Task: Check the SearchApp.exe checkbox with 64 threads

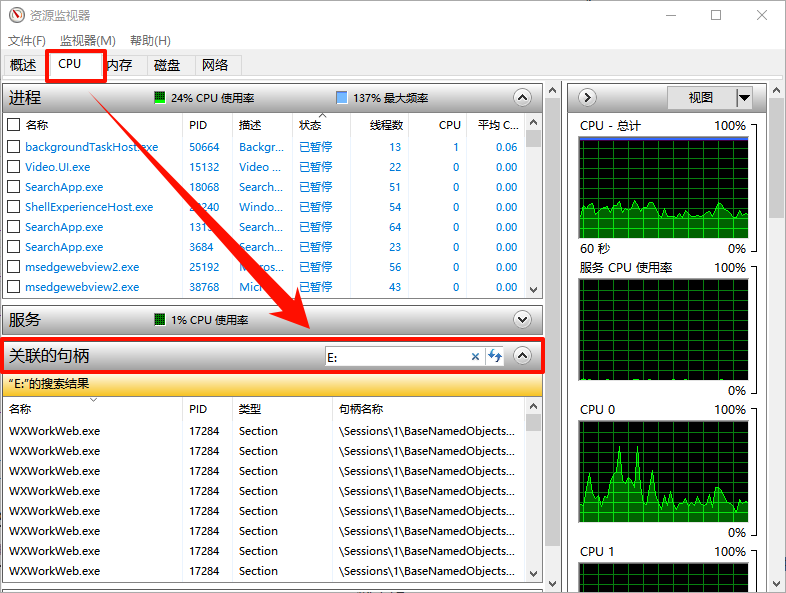Action: coord(14,227)
